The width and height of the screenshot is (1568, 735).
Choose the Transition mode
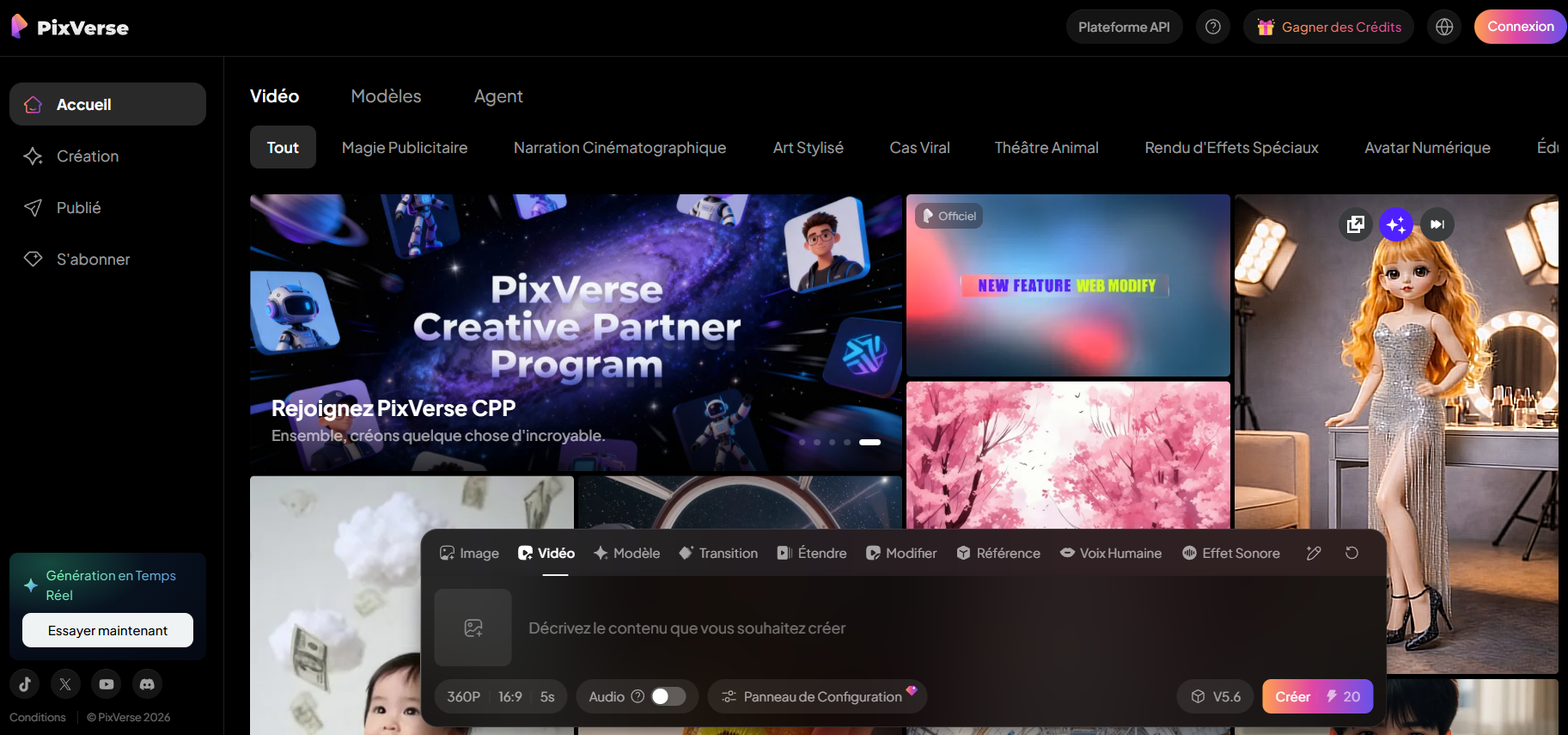[718, 553]
